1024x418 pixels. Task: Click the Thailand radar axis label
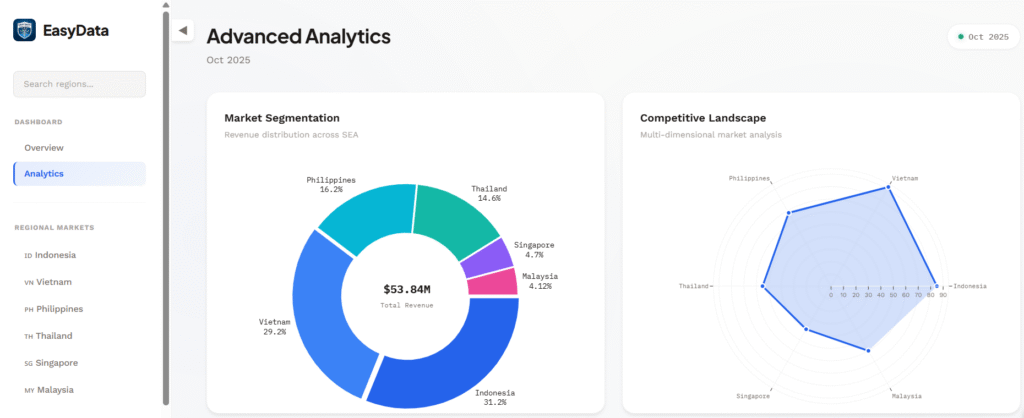(694, 286)
